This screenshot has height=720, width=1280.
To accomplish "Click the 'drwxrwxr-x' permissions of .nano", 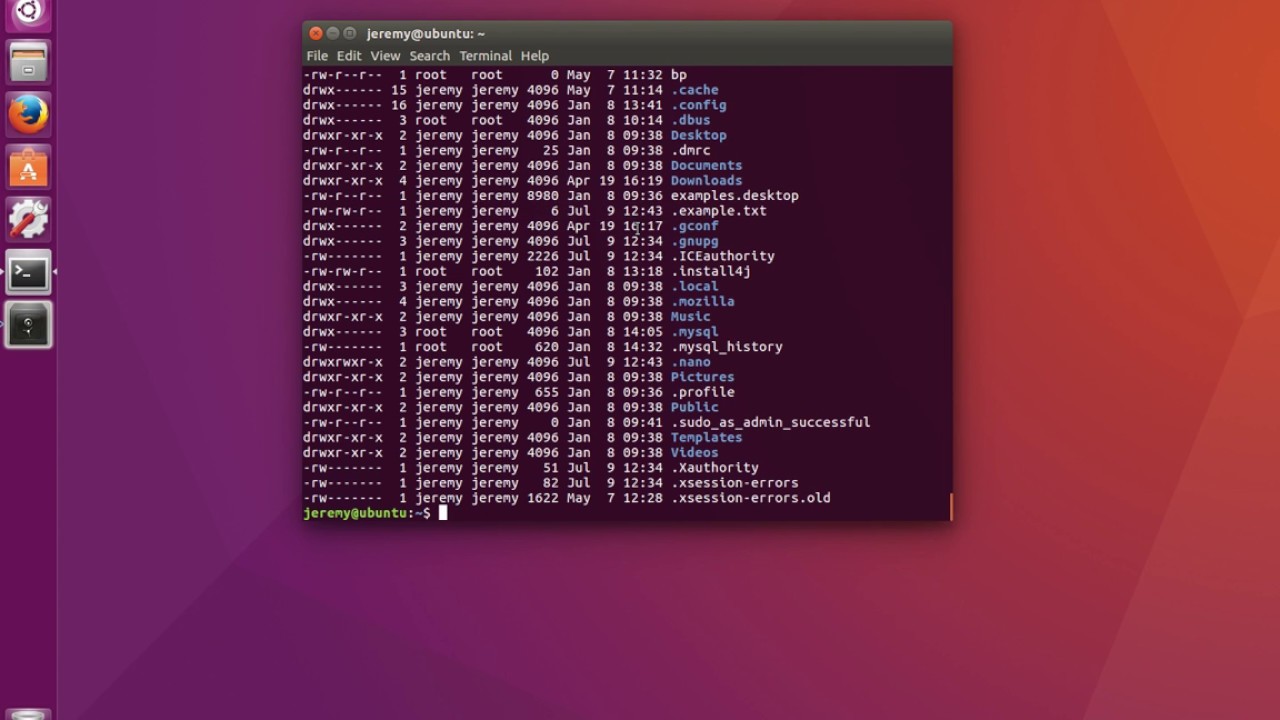I will coord(343,362).
